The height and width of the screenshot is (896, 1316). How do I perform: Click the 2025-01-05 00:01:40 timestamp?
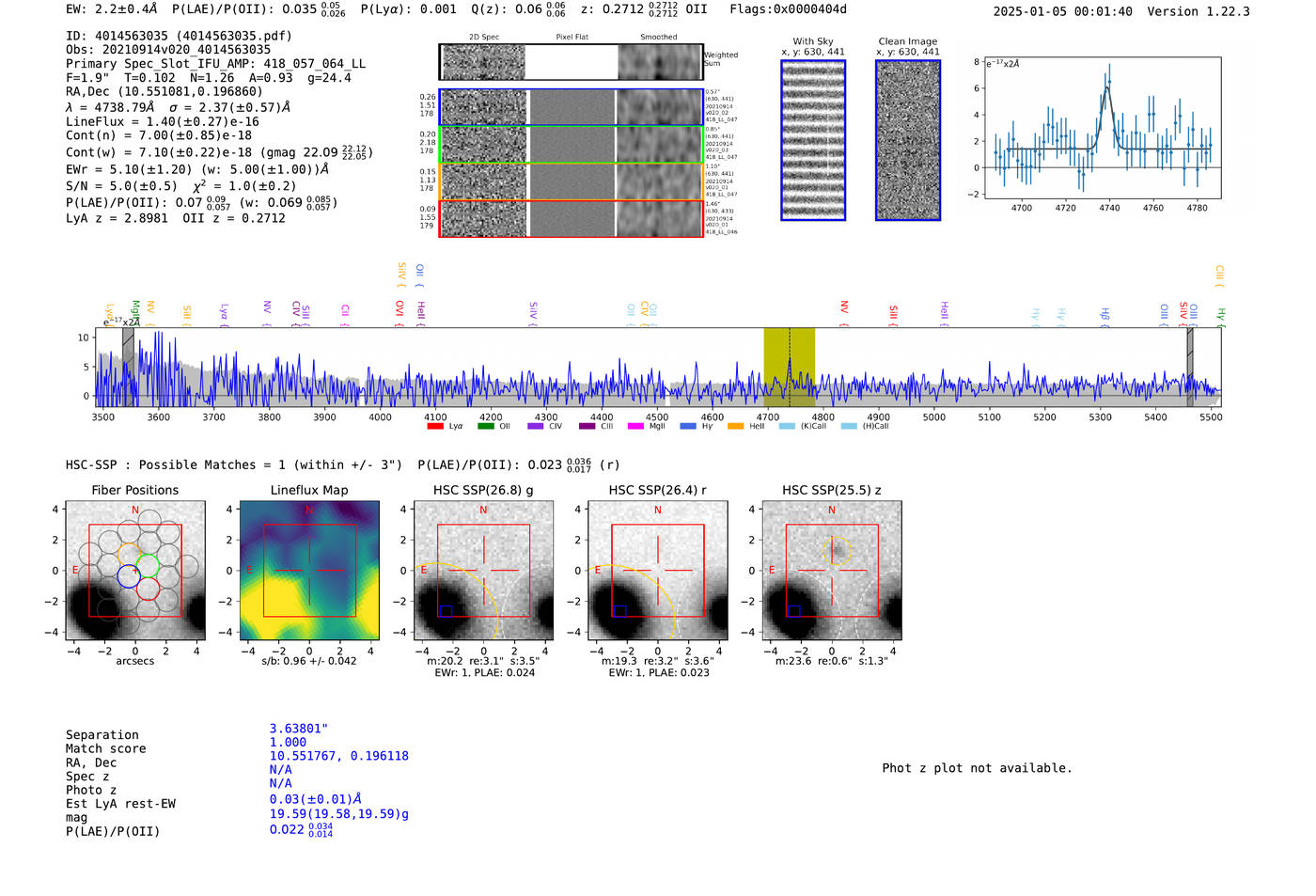[x=1063, y=11]
